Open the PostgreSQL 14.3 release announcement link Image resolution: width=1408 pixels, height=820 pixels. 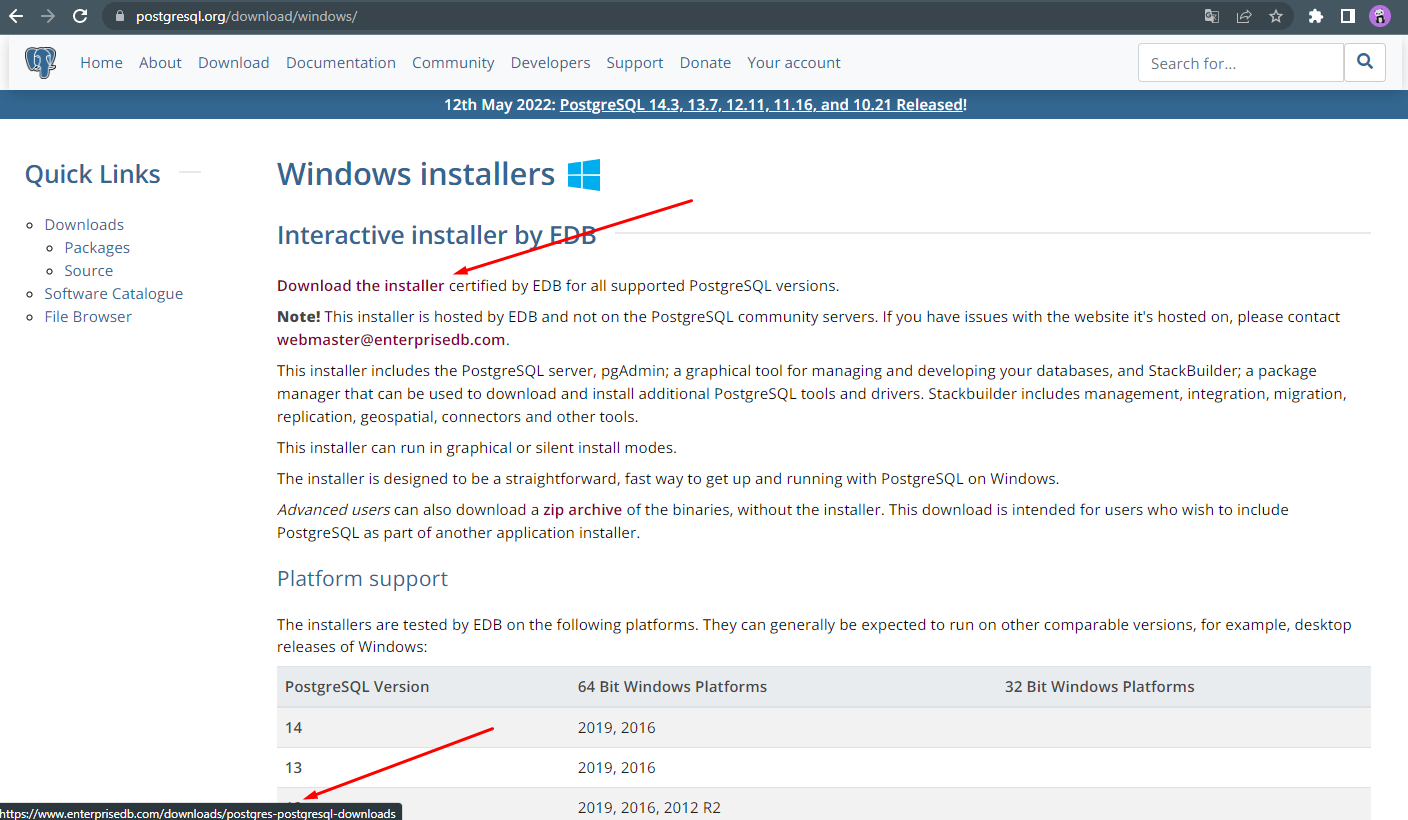tap(761, 104)
